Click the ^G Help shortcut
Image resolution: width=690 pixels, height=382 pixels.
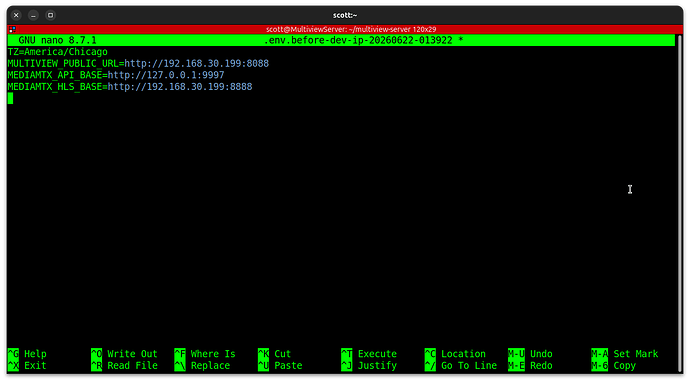tap(27, 354)
